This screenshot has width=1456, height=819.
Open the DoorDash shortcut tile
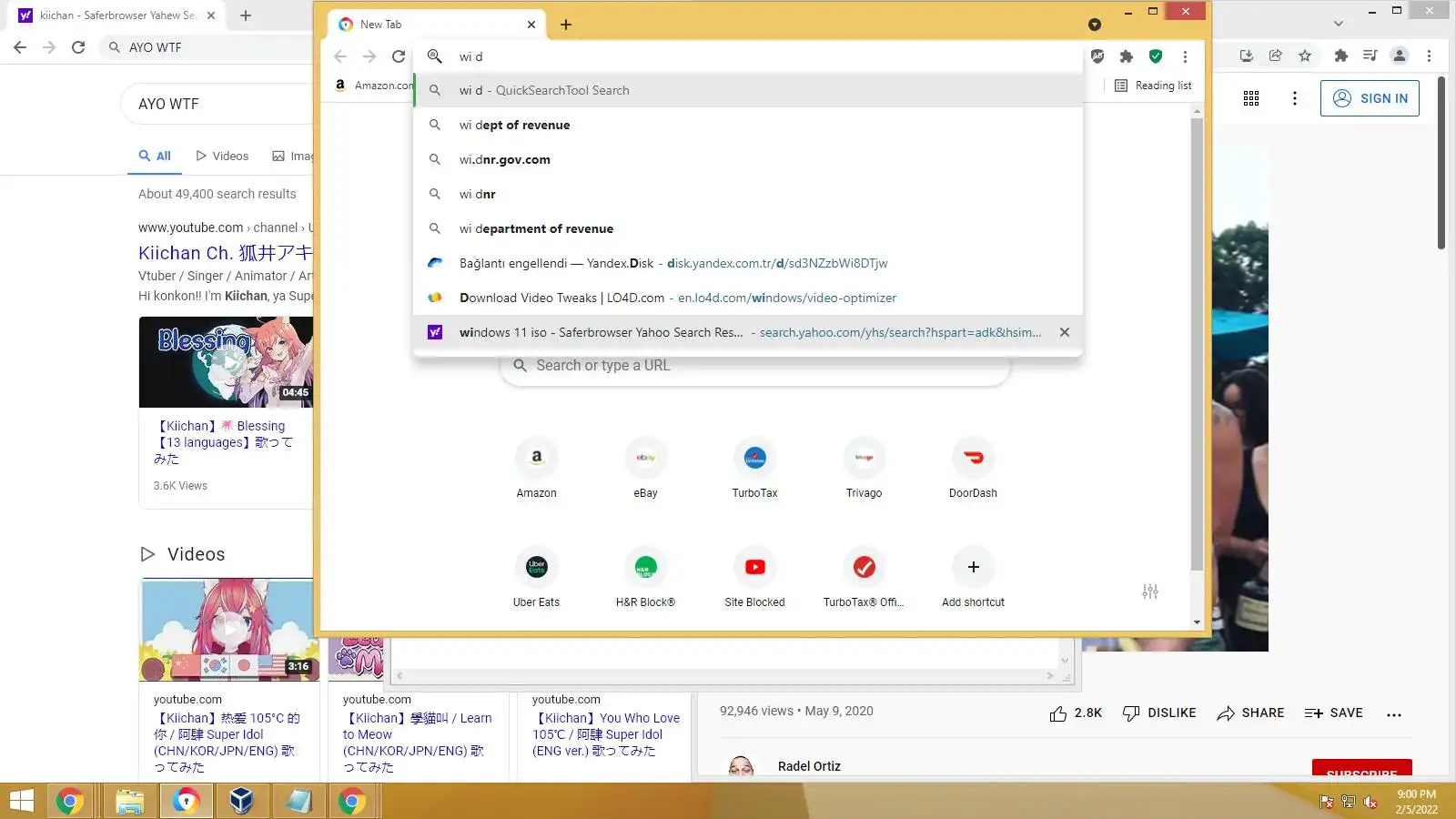pos(974,468)
